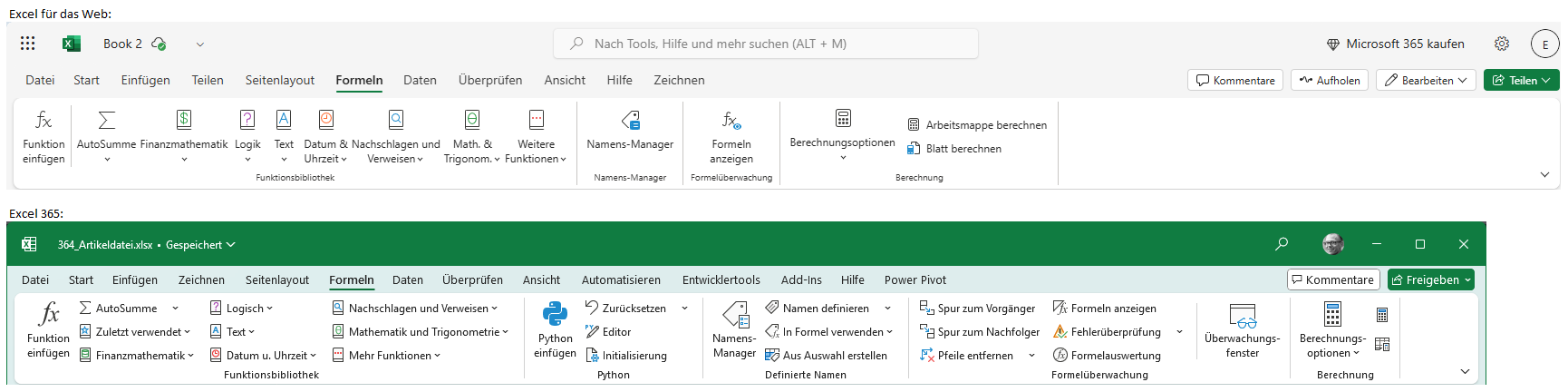Open Power Pivot tab in Excel 365
Screen dimensions: 1568x392
click(915, 280)
